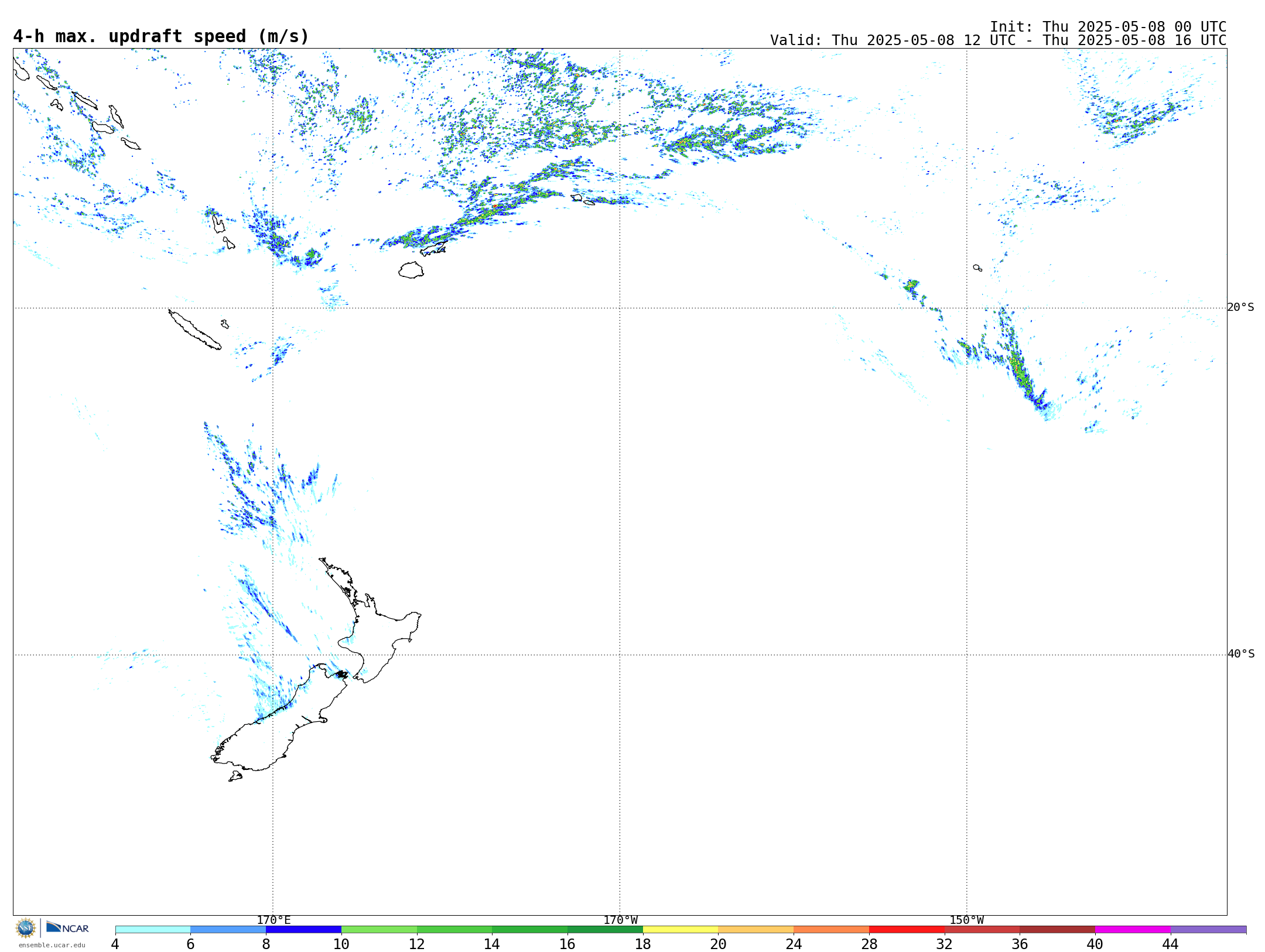Viewport: 1265px width, 952px height.
Task: Click the 40°S latitude label
Action: click(1240, 654)
